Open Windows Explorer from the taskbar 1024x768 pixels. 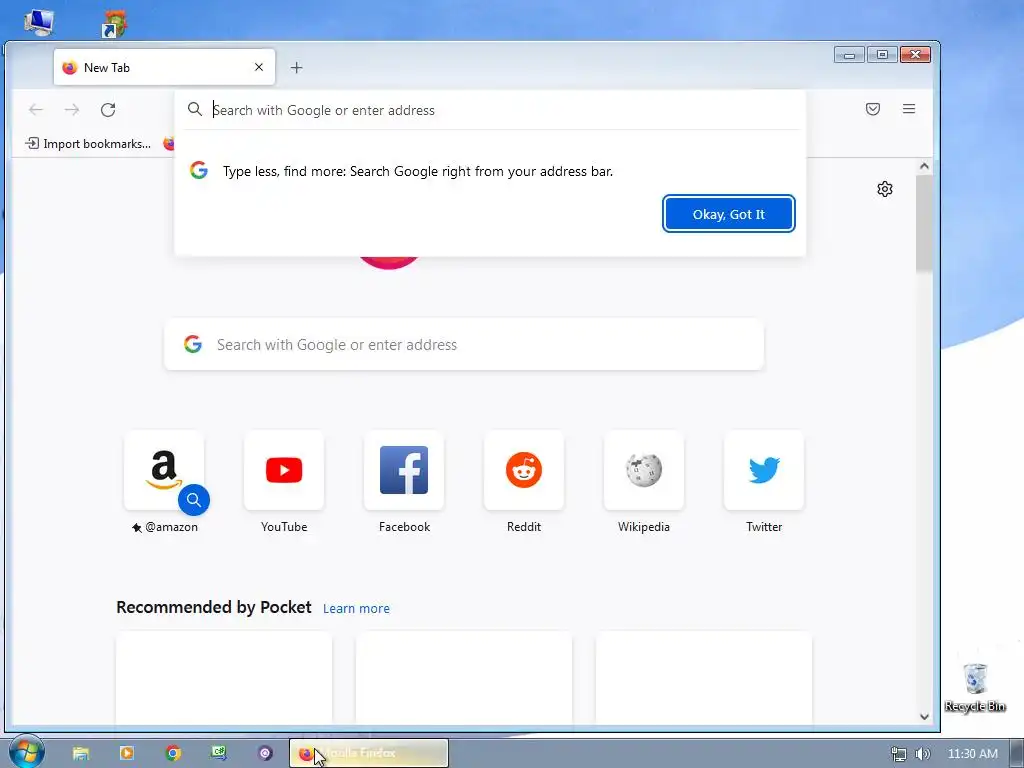click(x=80, y=753)
